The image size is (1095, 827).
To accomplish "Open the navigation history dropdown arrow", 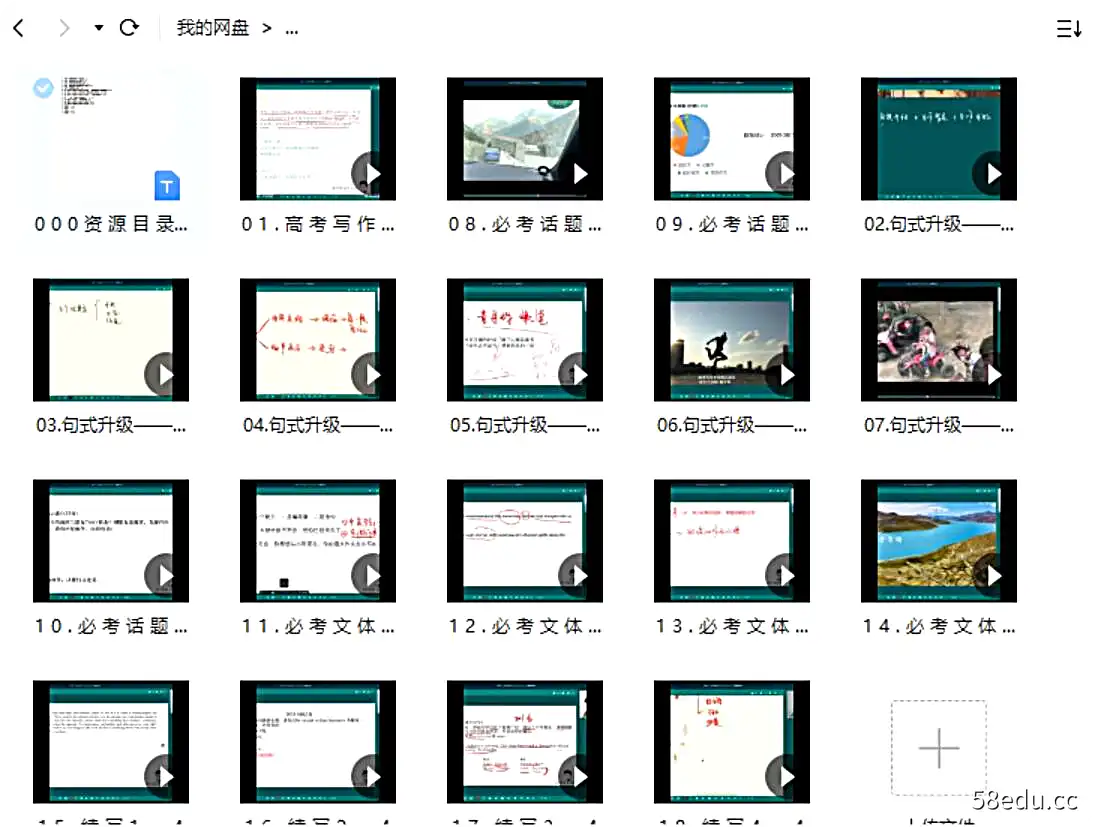I will click(98, 28).
